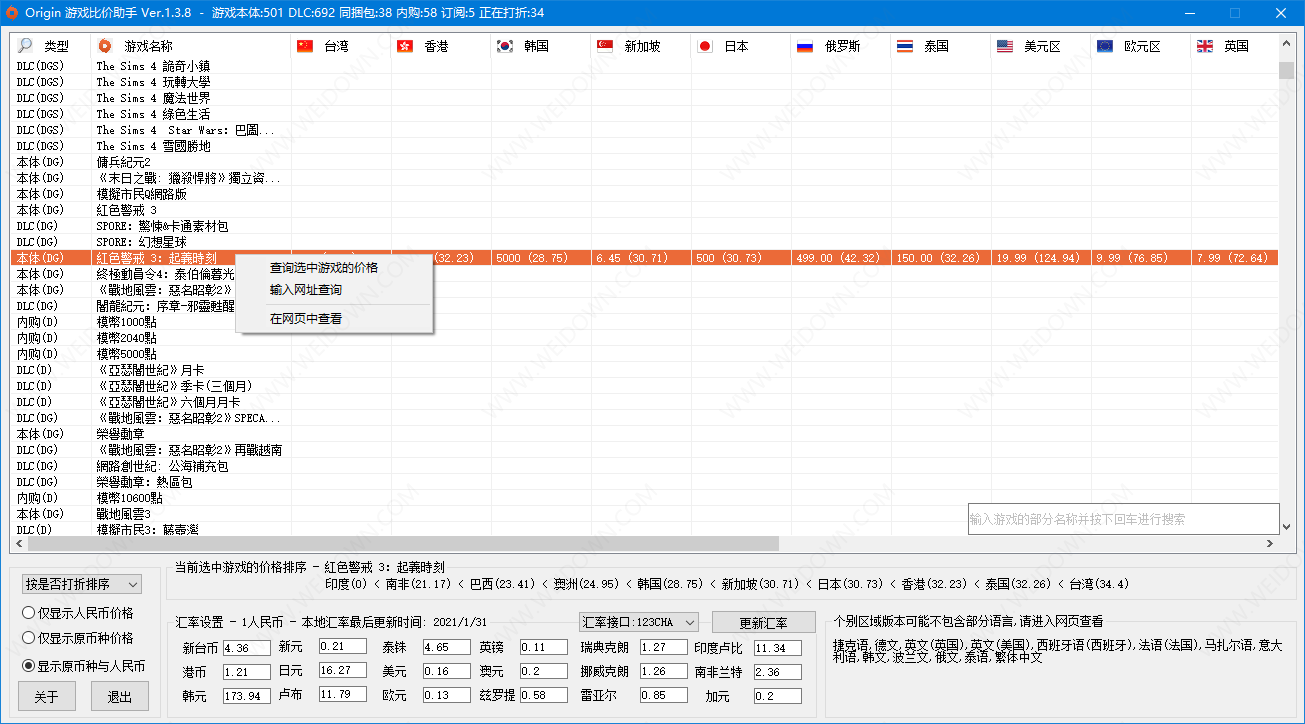Click the 美元 exchange rate field
This screenshot has height=724, width=1305.
[x=446, y=672]
